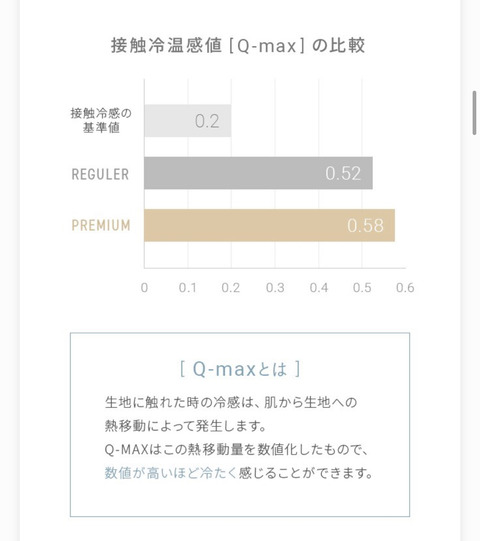Click the first line 生地に触れた時の冷感は
480x541 pixels.
[231, 403]
